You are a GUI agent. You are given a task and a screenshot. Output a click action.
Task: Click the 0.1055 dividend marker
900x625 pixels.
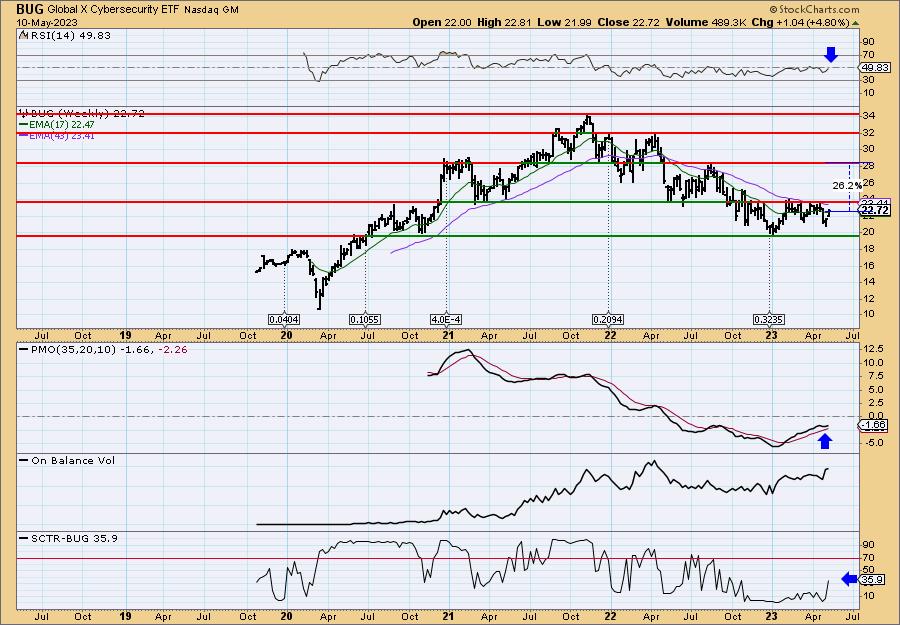tap(365, 319)
